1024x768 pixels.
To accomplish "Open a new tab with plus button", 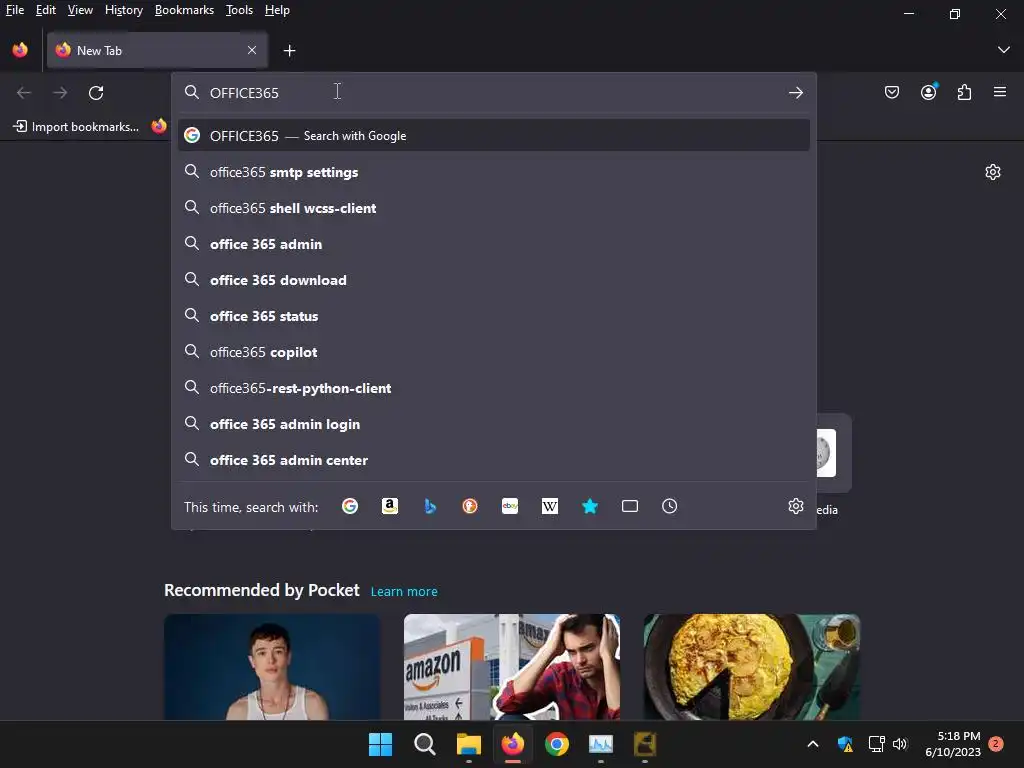I will click(x=289, y=50).
